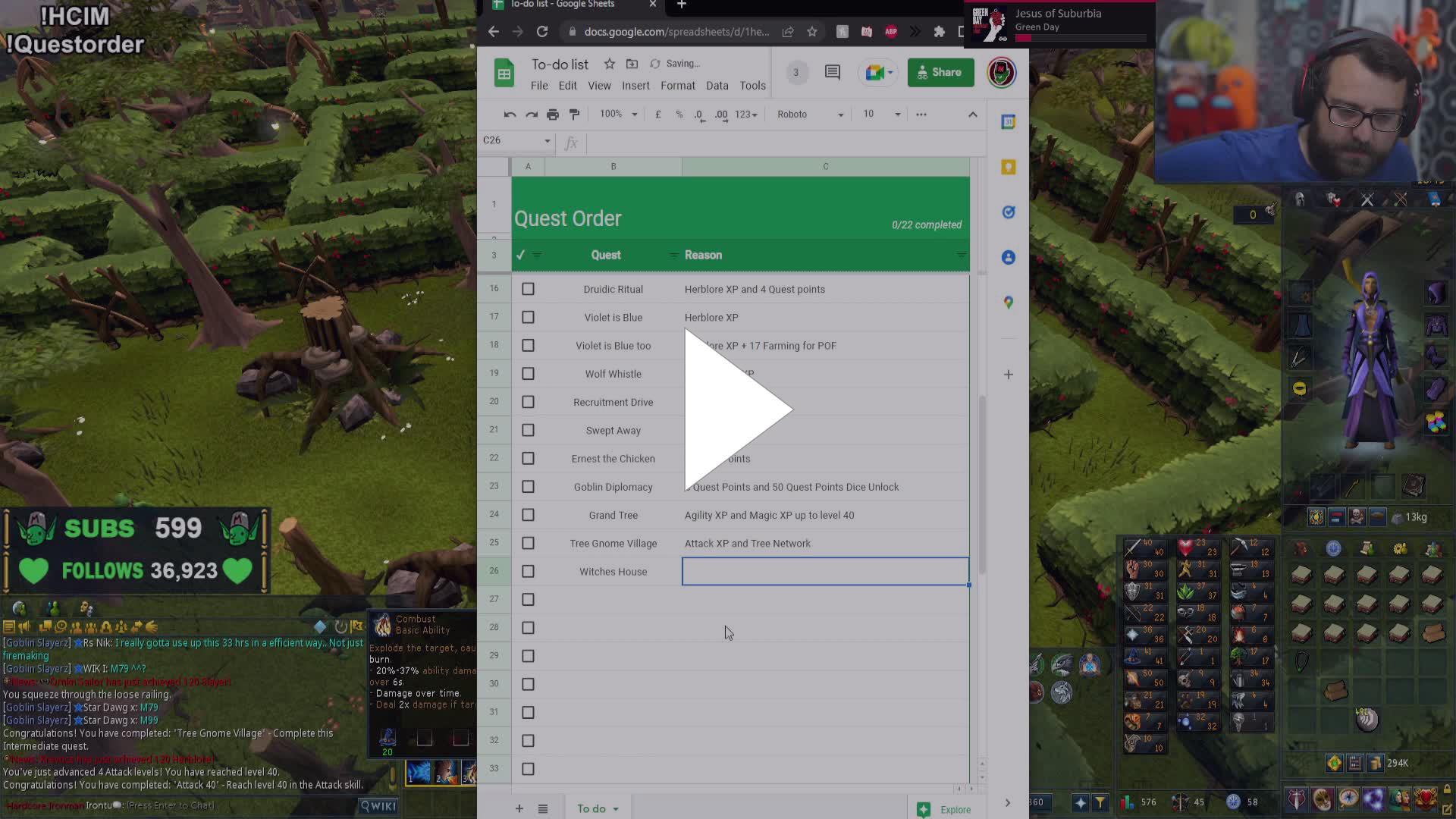
Task: Open the font size 10 dropdown
Action: [881, 115]
